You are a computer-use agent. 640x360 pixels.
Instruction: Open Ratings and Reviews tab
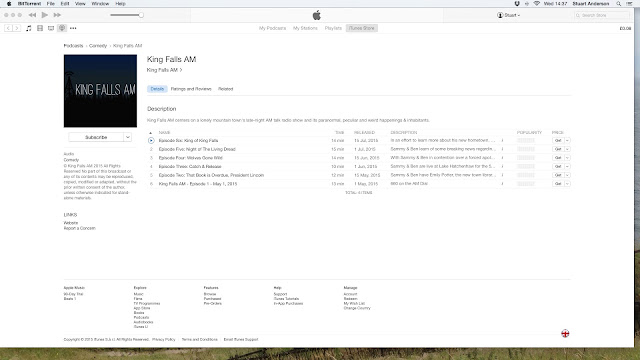[x=191, y=89]
